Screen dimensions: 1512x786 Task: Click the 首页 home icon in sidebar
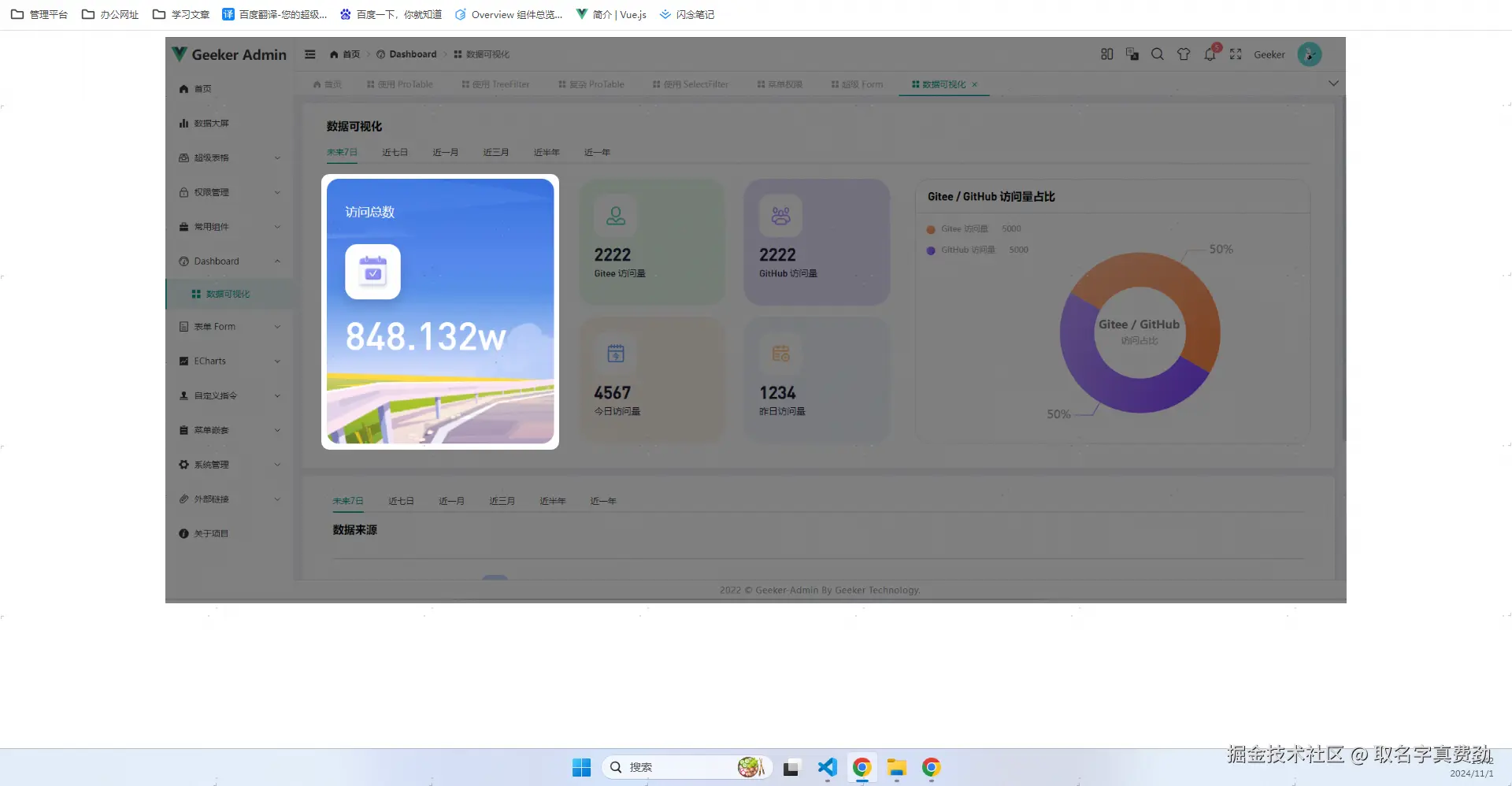point(183,89)
